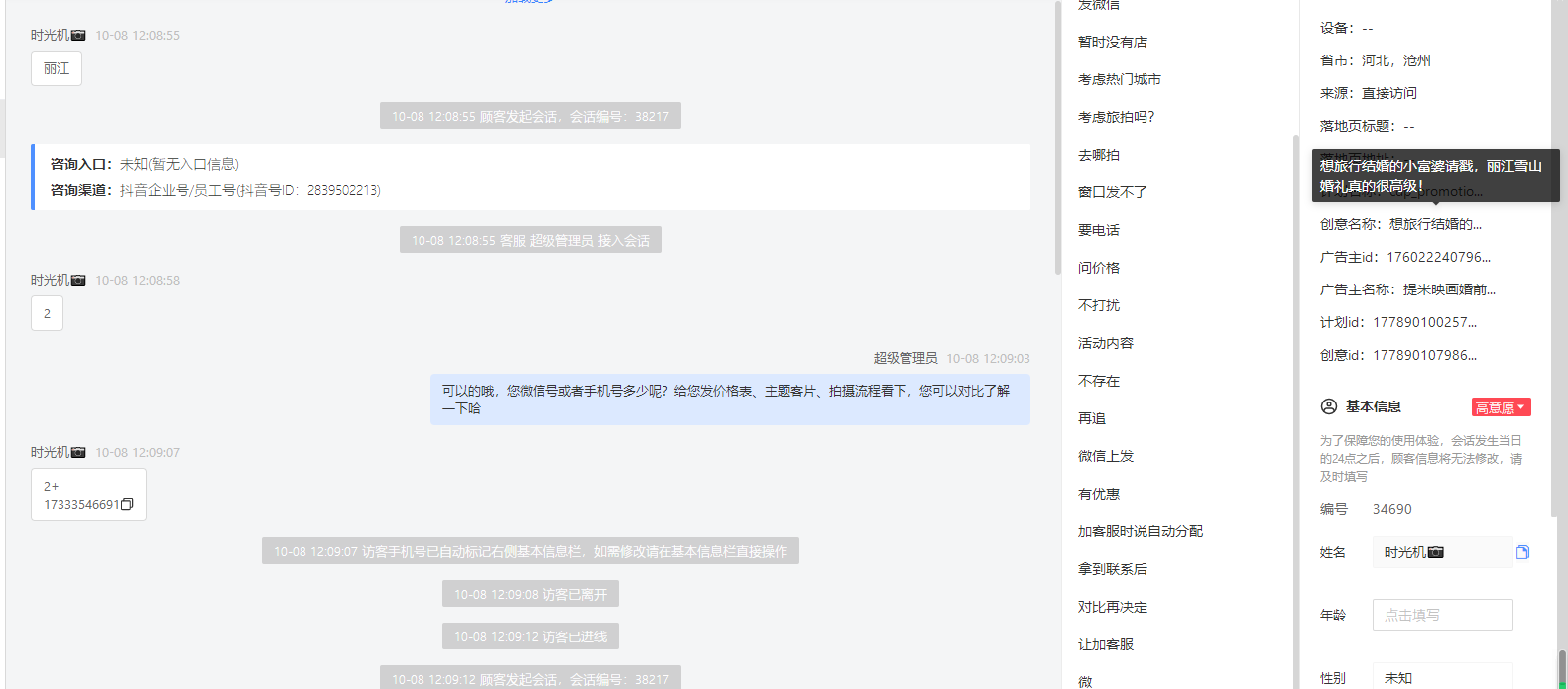This screenshot has width=1568, height=689.
Task: Click the copy icon beside the 姓名 field
Action: point(1522,552)
